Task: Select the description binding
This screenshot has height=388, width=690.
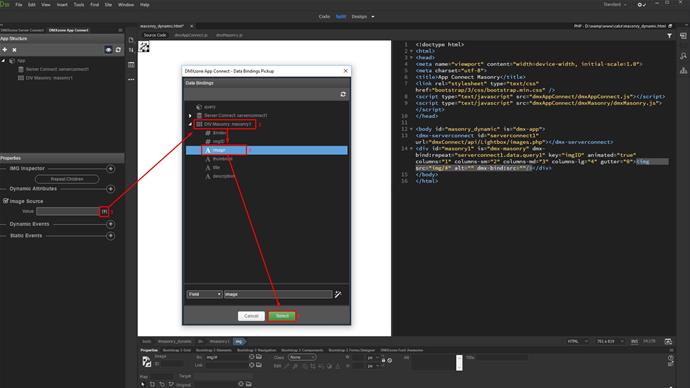Action: [220, 176]
